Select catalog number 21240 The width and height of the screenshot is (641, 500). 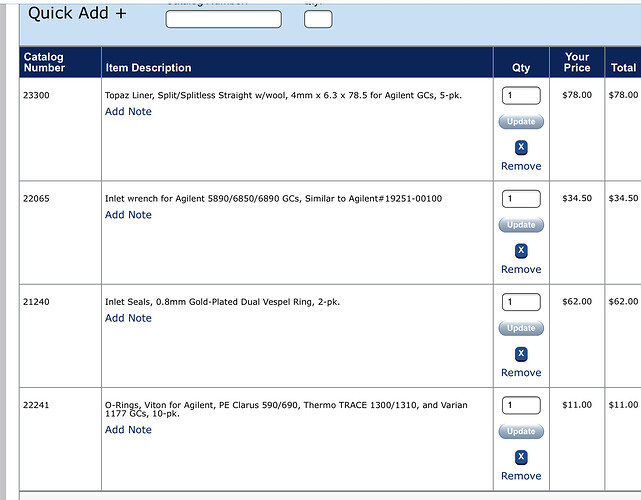pyautogui.click(x=36, y=302)
